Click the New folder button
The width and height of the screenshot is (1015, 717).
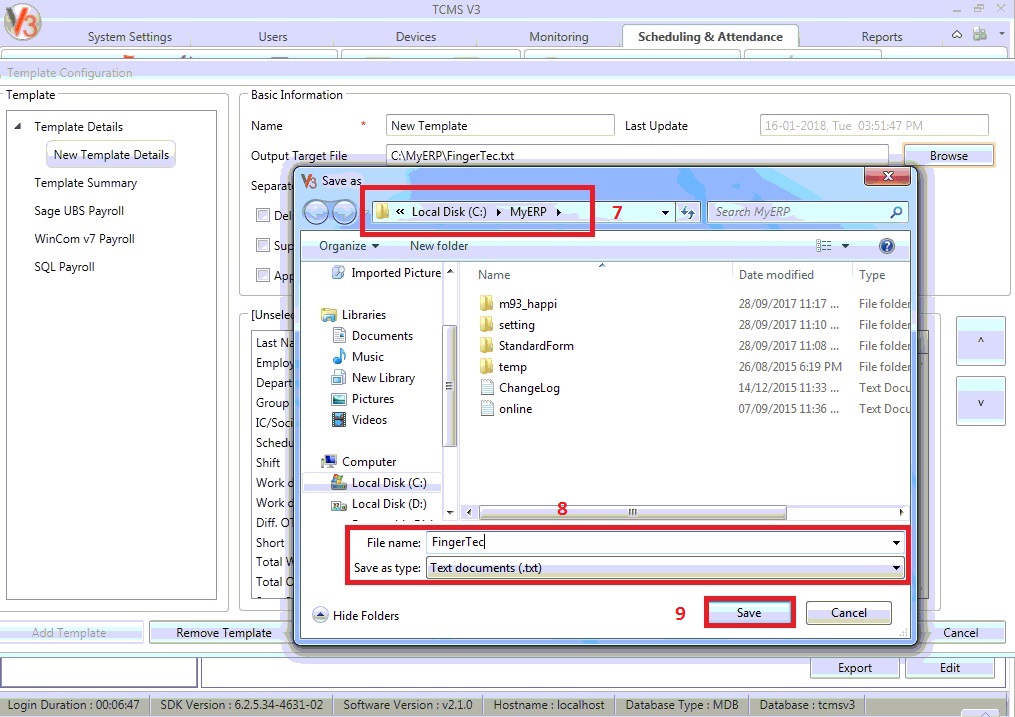click(x=438, y=246)
